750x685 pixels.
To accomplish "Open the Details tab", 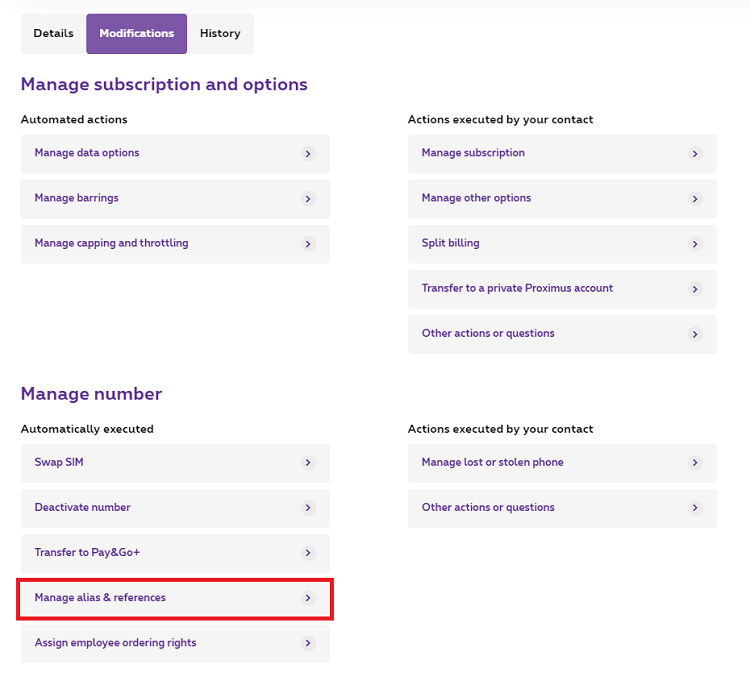I will (x=53, y=33).
